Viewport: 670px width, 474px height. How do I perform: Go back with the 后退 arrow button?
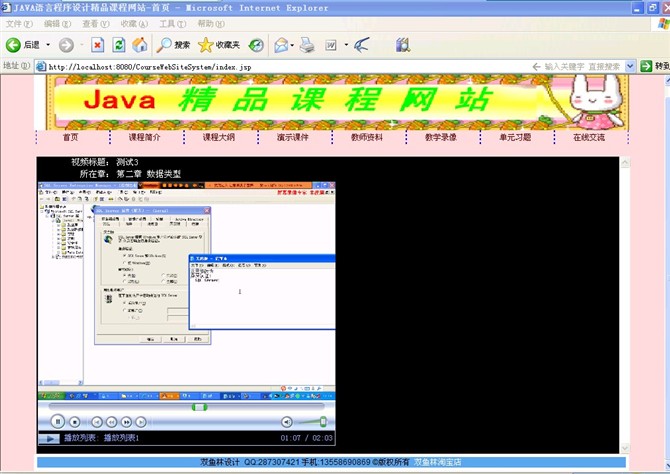(x=22, y=44)
